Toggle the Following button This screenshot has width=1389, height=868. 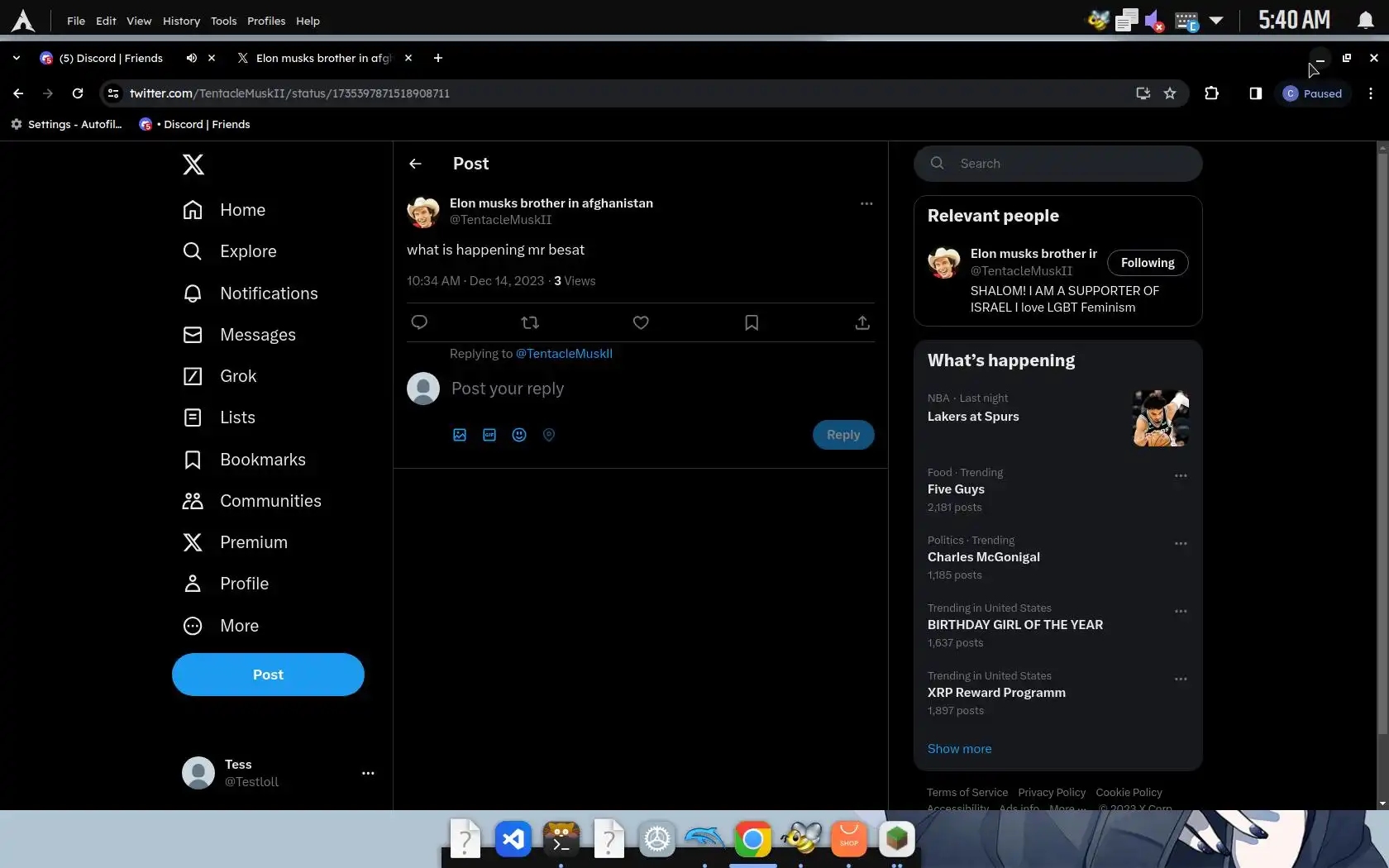1148,263
